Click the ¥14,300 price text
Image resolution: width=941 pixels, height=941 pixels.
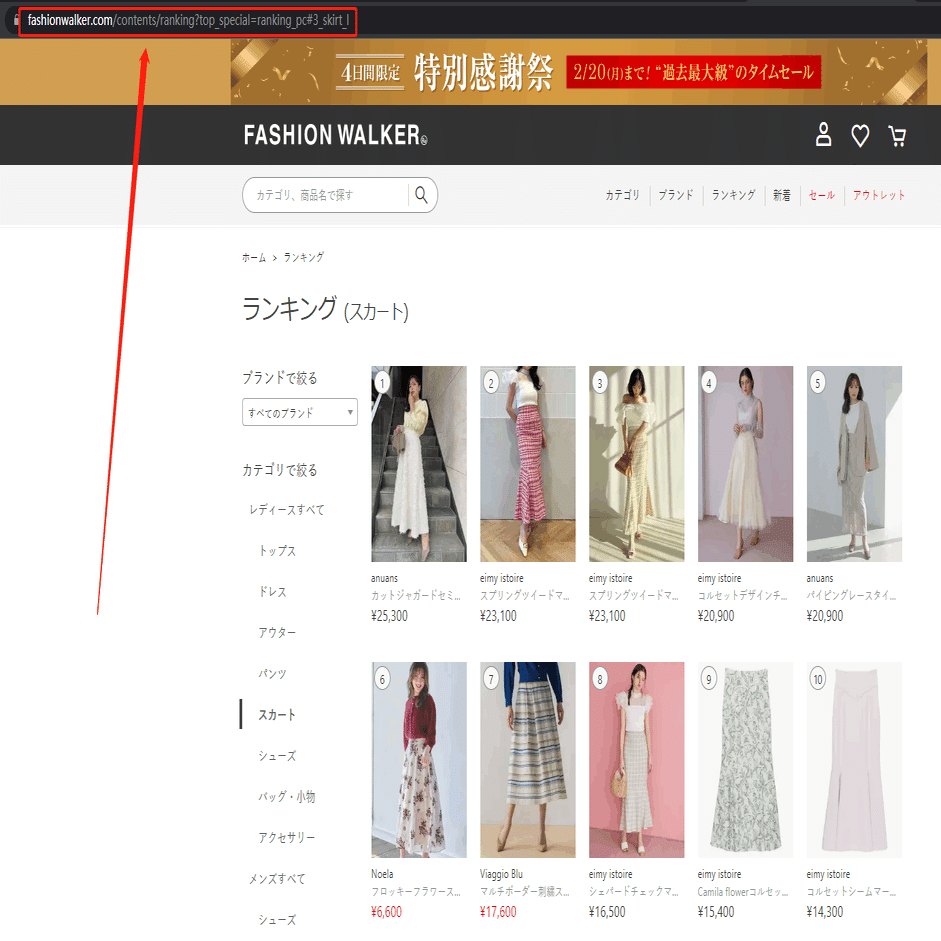point(825,912)
